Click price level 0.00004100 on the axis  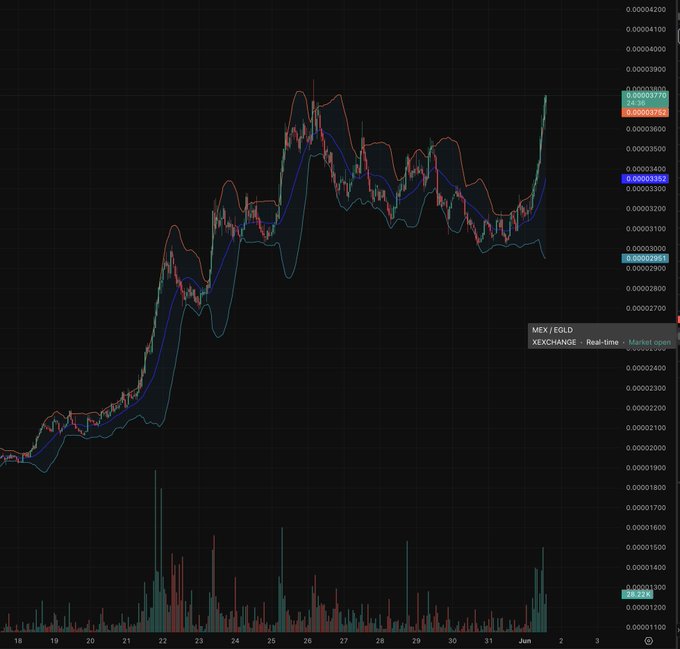point(646,29)
